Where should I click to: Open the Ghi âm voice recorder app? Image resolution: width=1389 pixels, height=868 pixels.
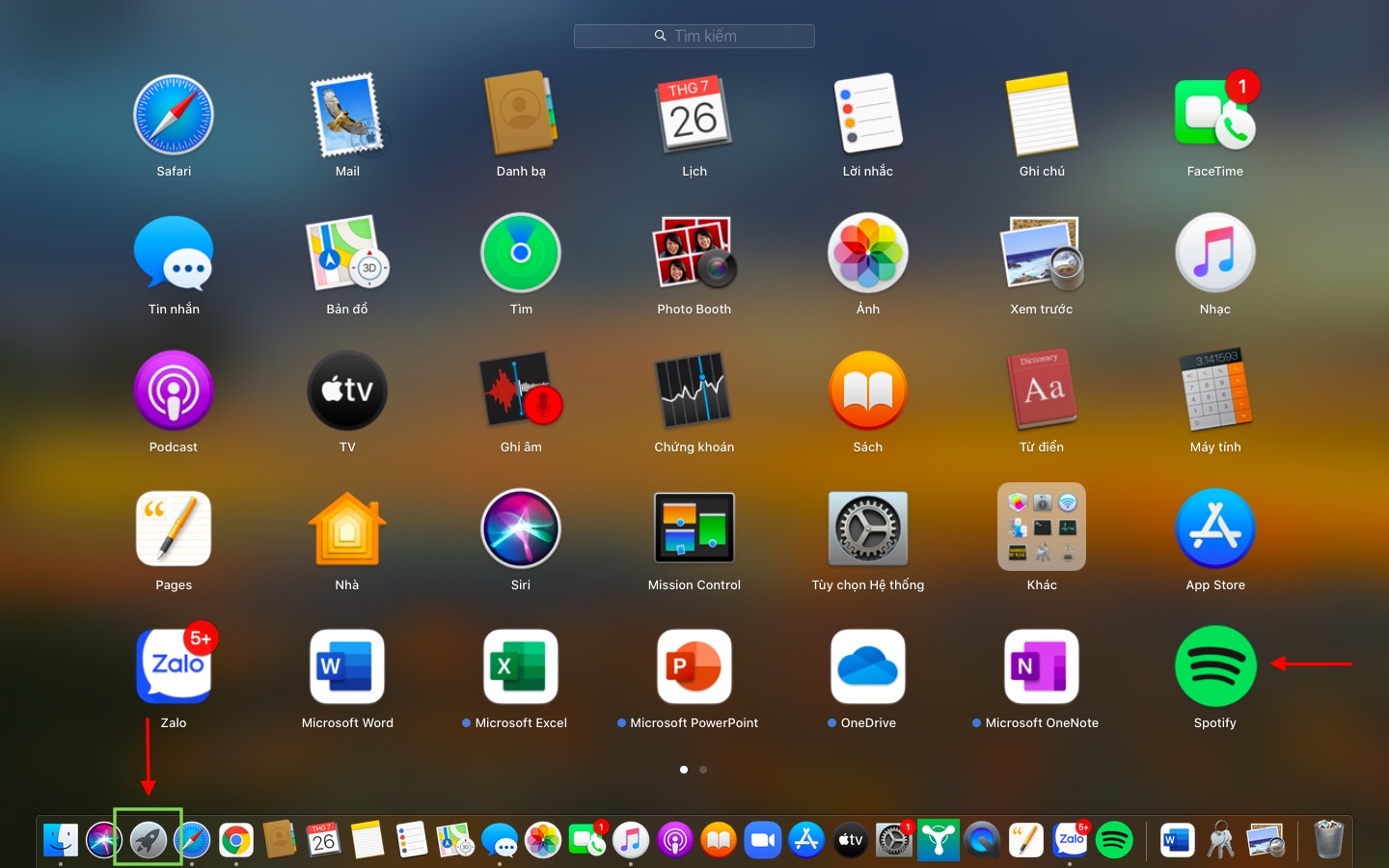click(521, 391)
